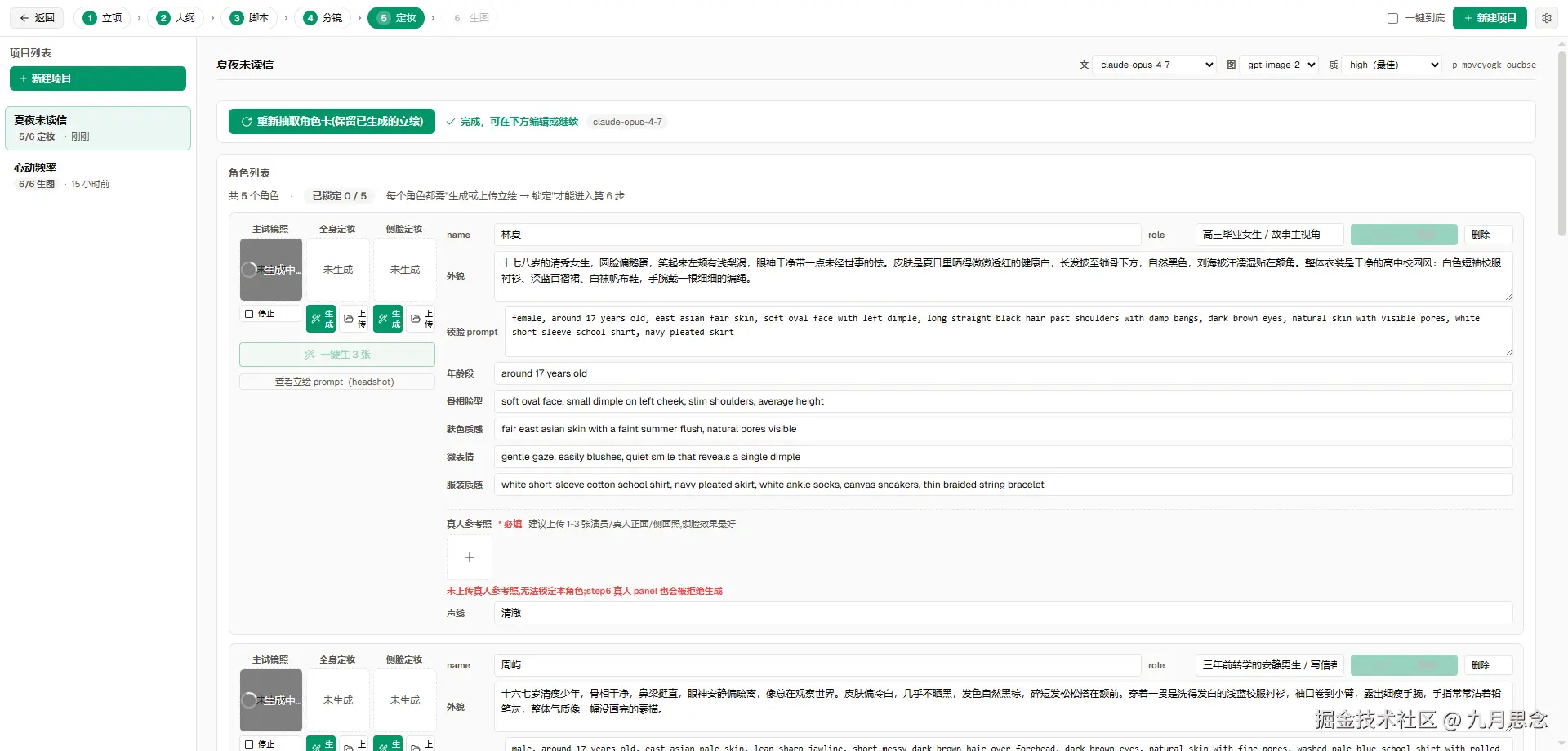Click the 服装质感 field white short-sleeve cotton
Screen dimensions: 1568x751
click(x=1004, y=485)
